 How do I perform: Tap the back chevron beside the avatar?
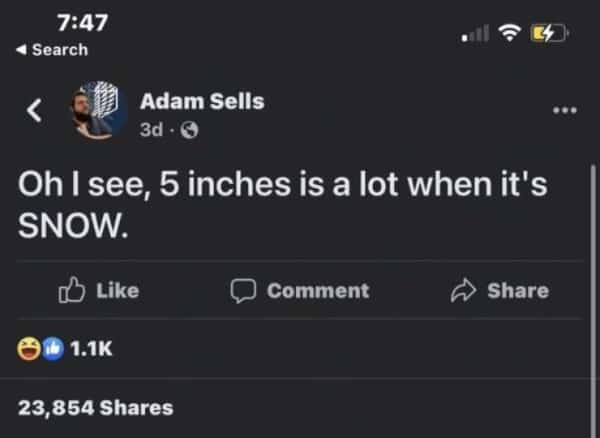33,111
